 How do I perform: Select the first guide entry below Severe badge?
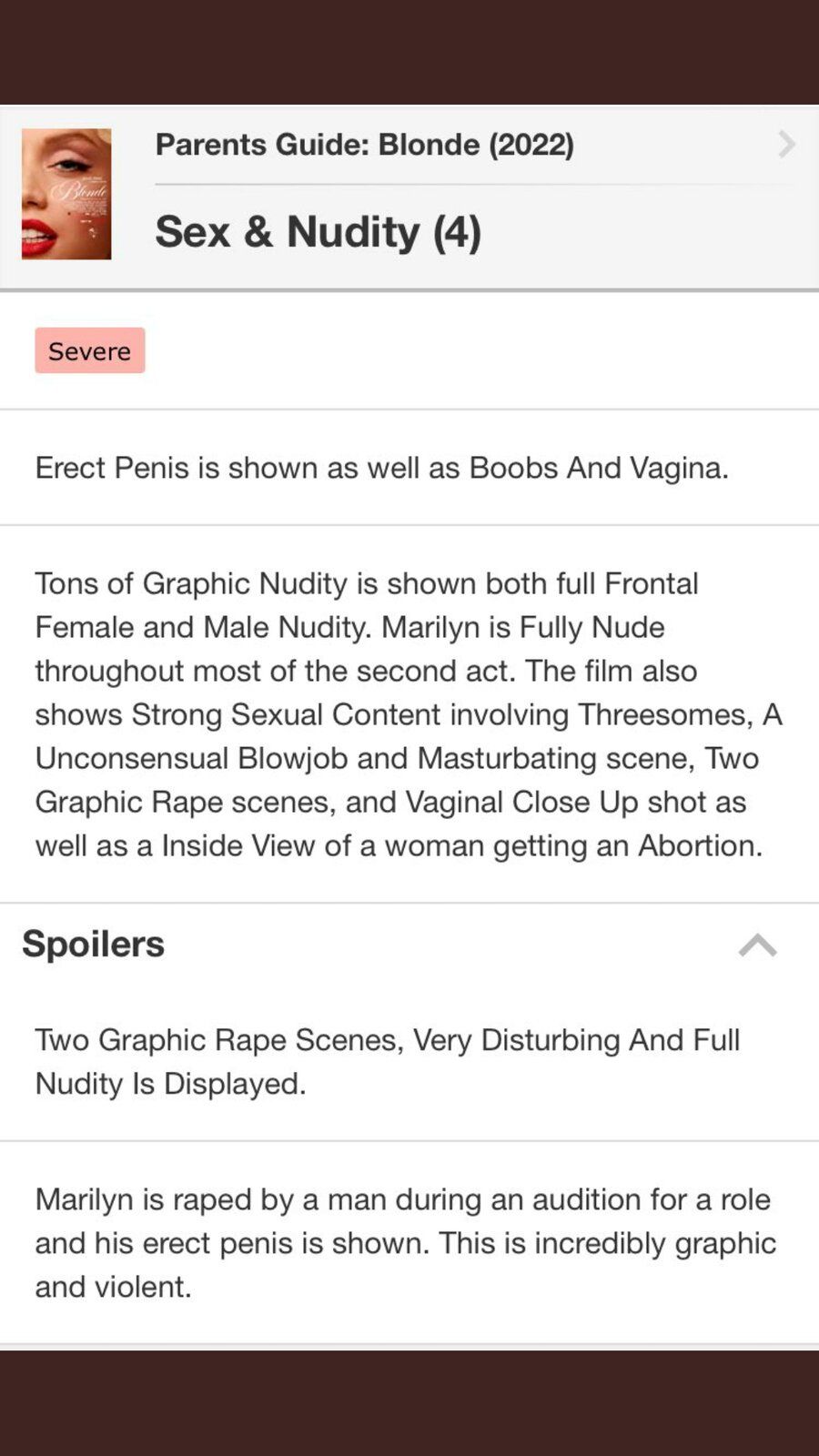tap(409, 467)
